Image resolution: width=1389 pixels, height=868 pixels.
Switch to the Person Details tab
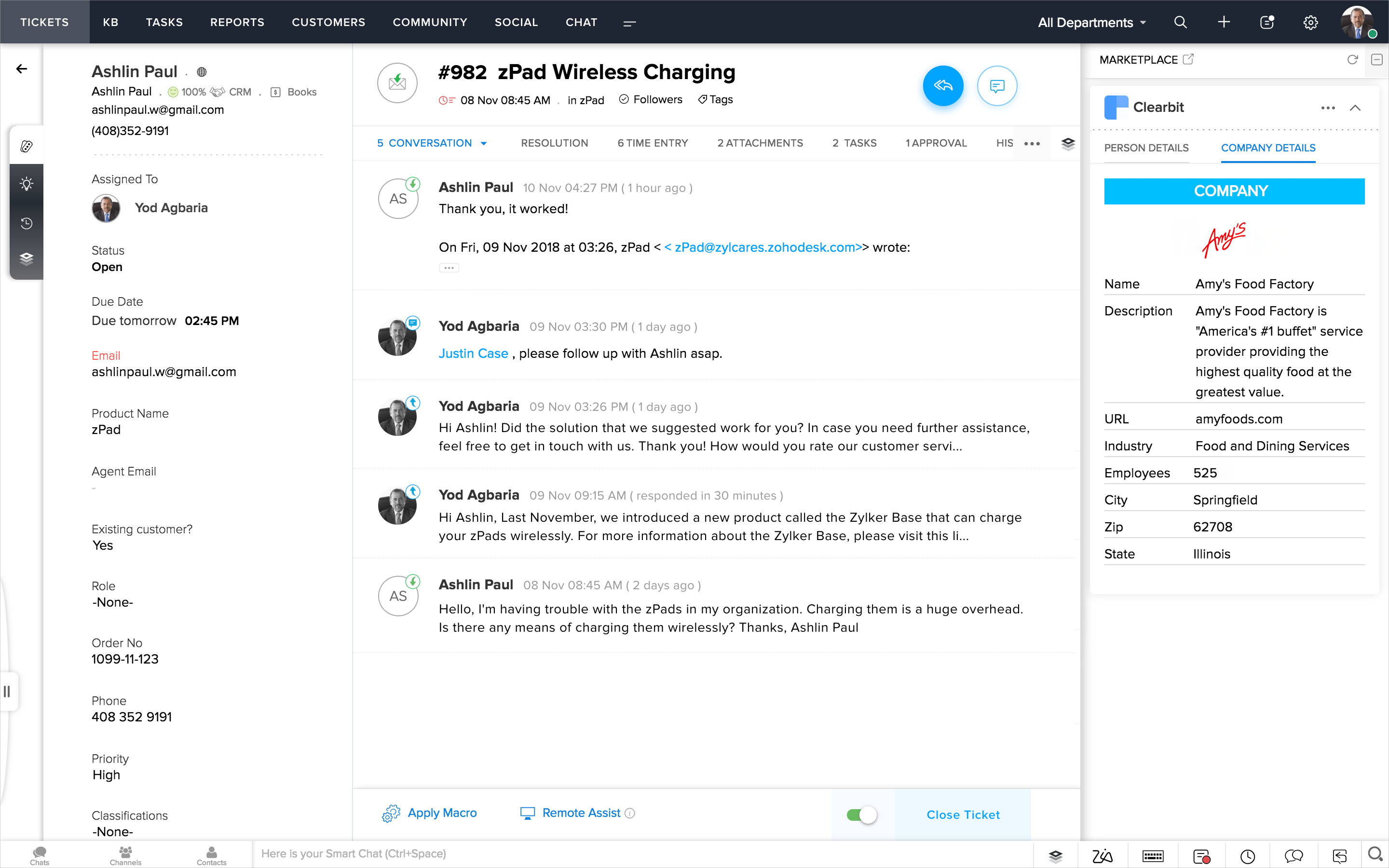point(1146,148)
